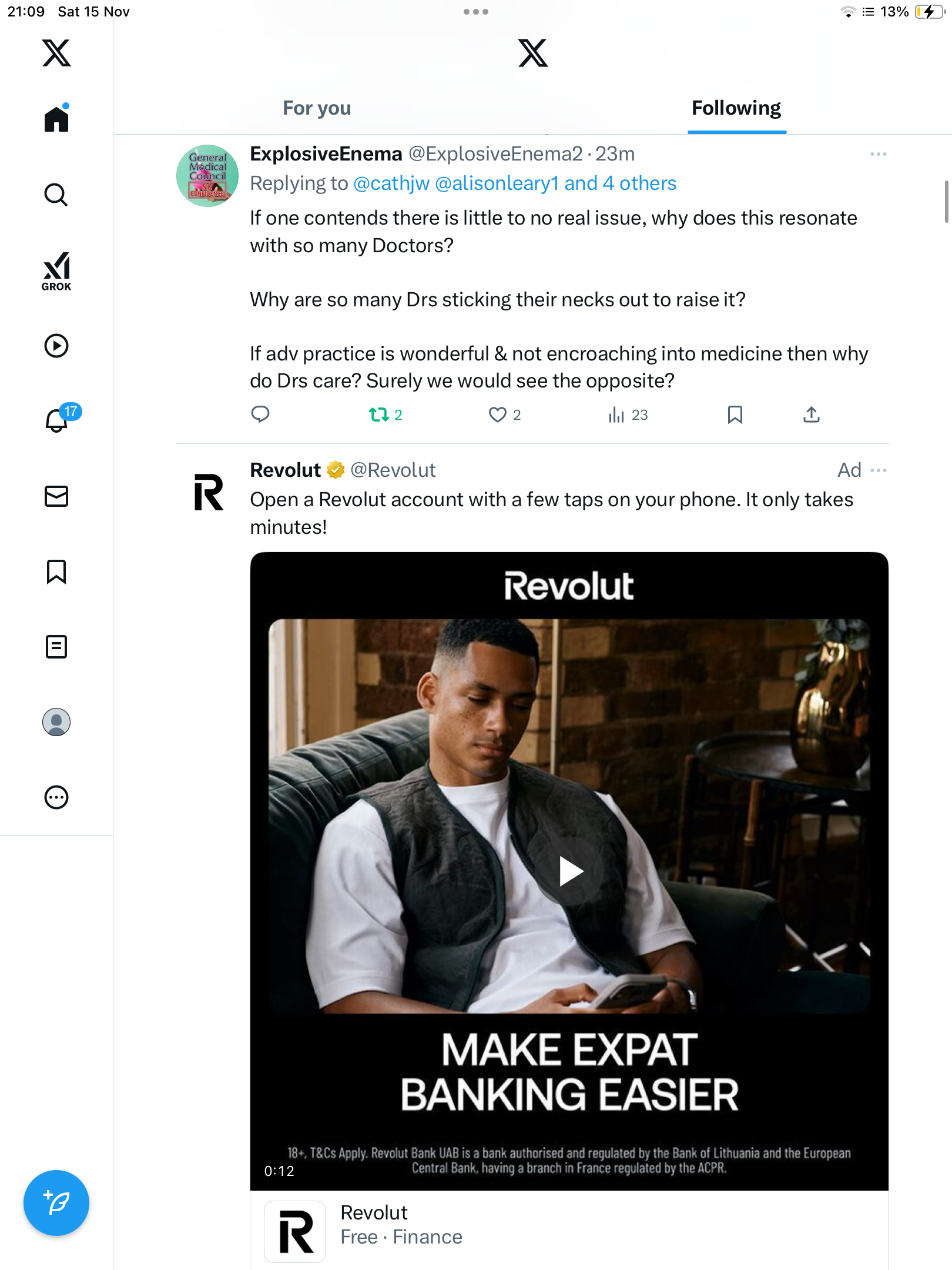Open ExplosiveEnema's profile picture
Viewport: 952px width, 1270px height.
click(x=207, y=176)
